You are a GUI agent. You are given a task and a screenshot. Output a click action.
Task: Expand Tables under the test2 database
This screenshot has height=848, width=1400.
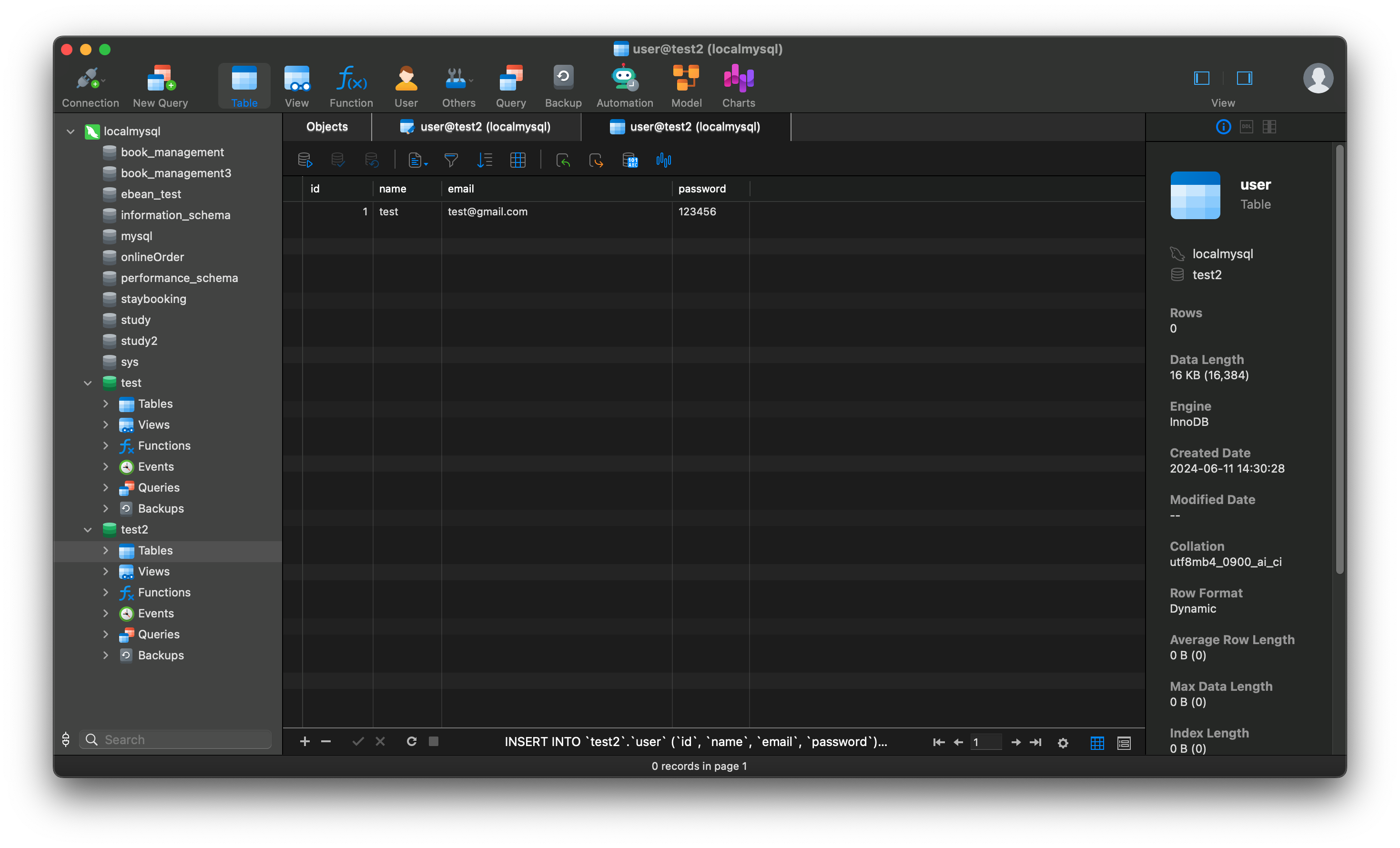(x=106, y=550)
